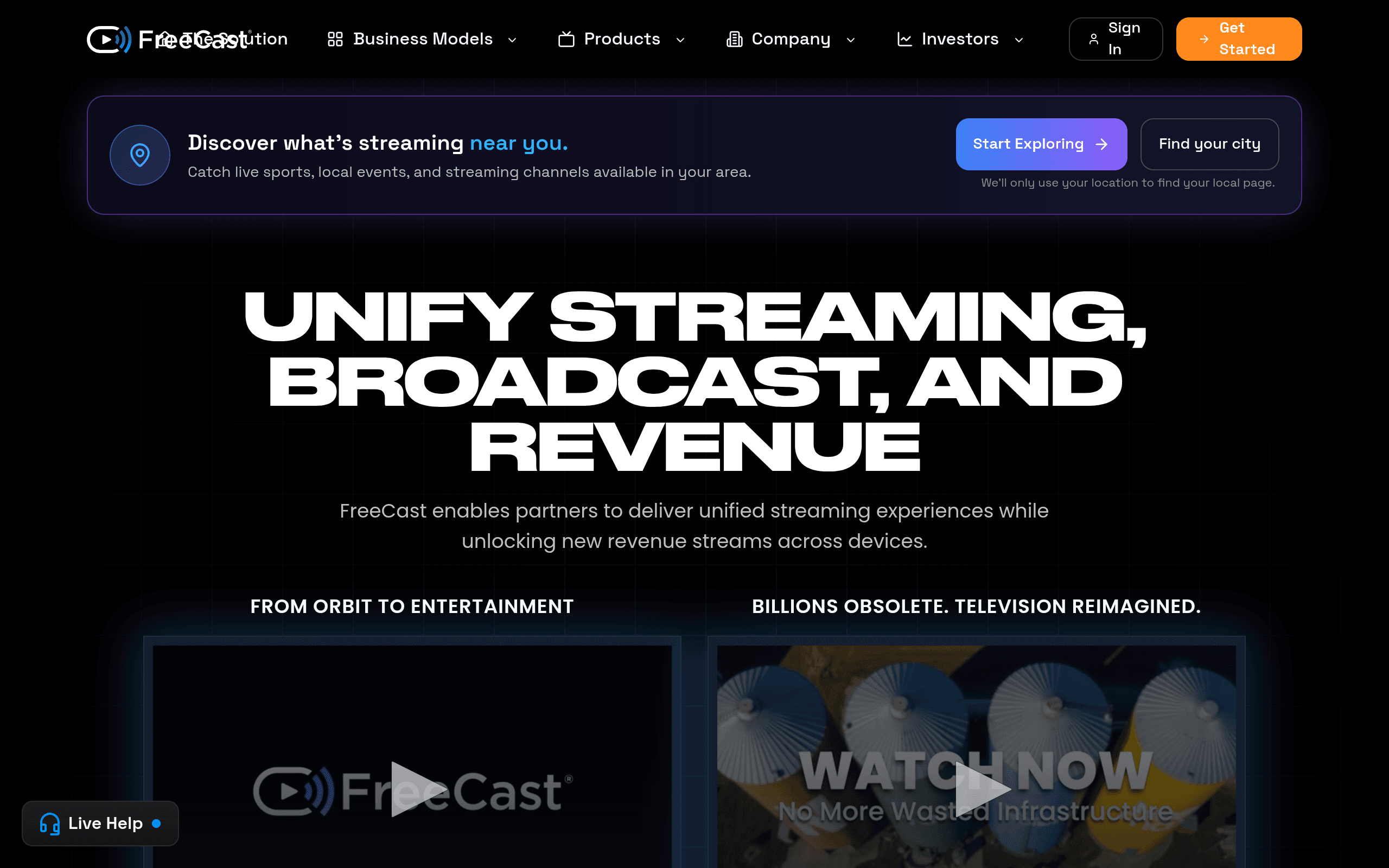Click the location pin icon in banner

point(140,155)
